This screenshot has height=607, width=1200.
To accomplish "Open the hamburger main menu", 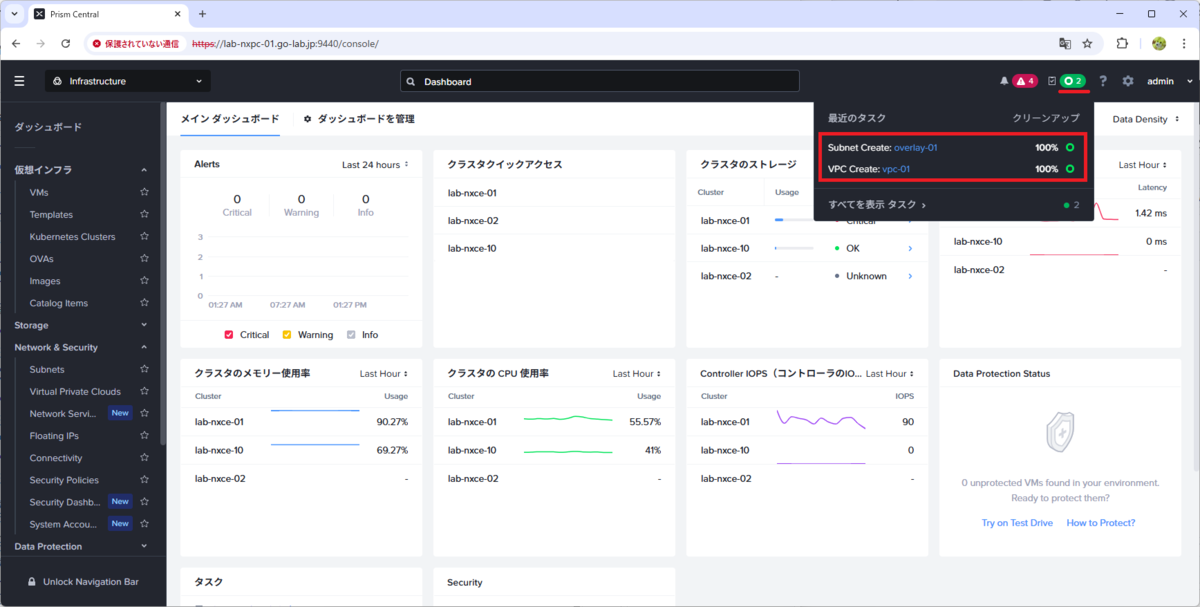I will (x=19, y=81).
